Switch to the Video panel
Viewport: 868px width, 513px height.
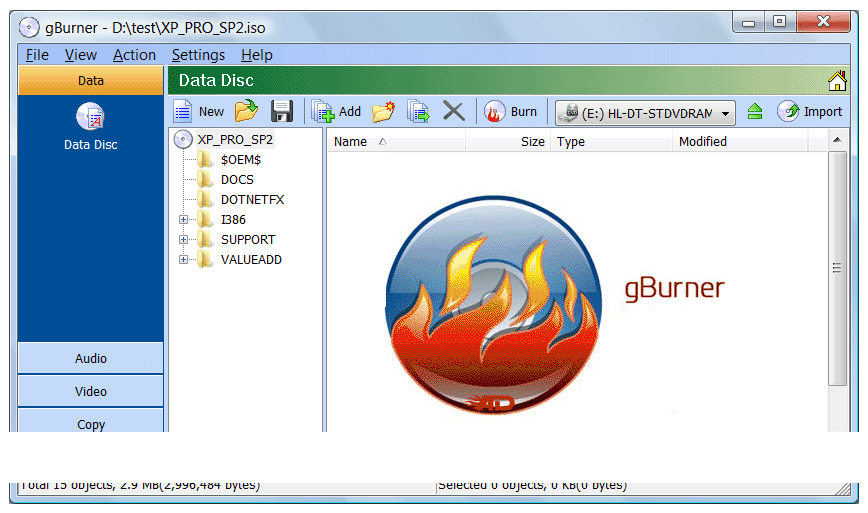(91, 391)
